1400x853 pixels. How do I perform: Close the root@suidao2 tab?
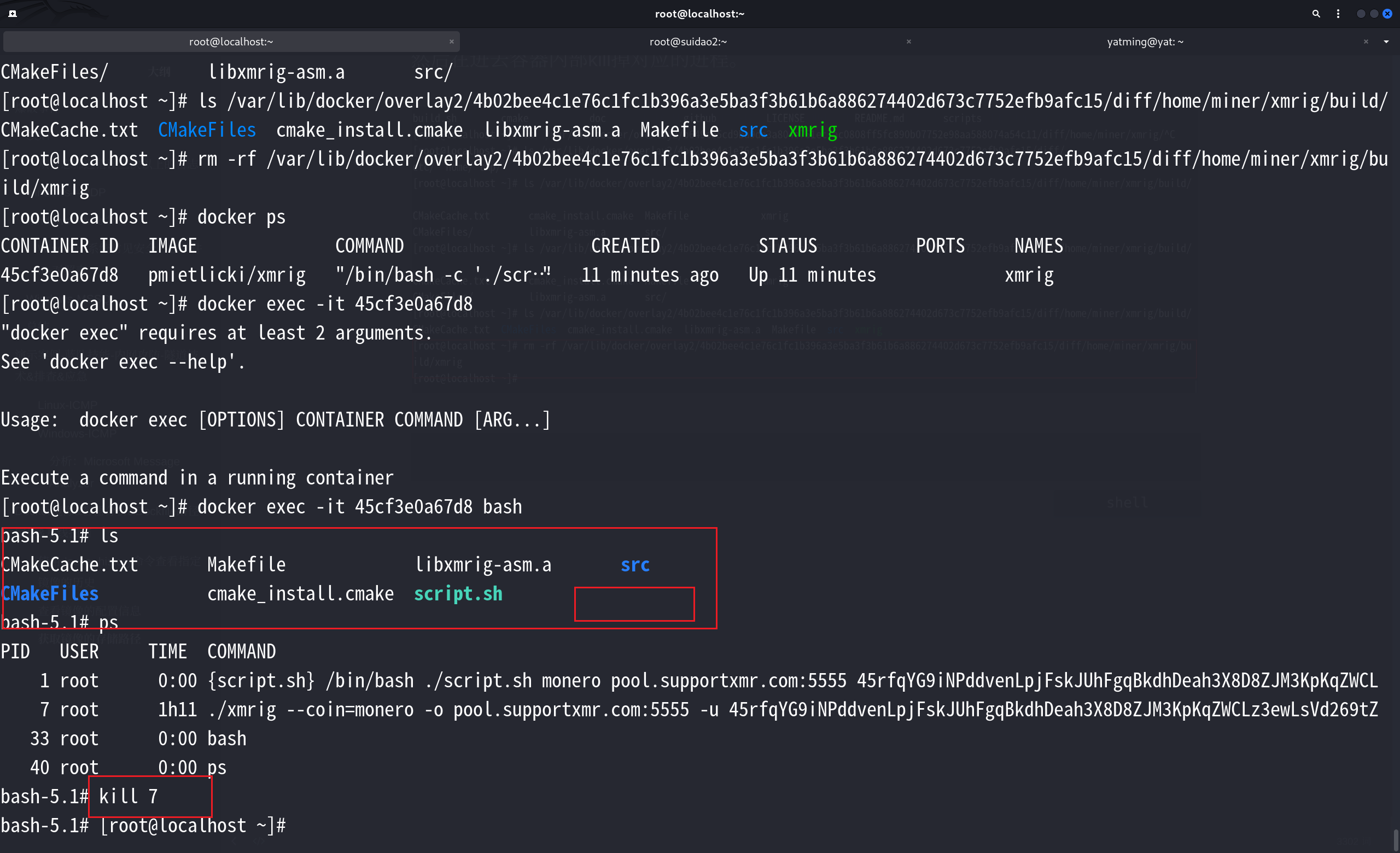(x=908, y=42)
